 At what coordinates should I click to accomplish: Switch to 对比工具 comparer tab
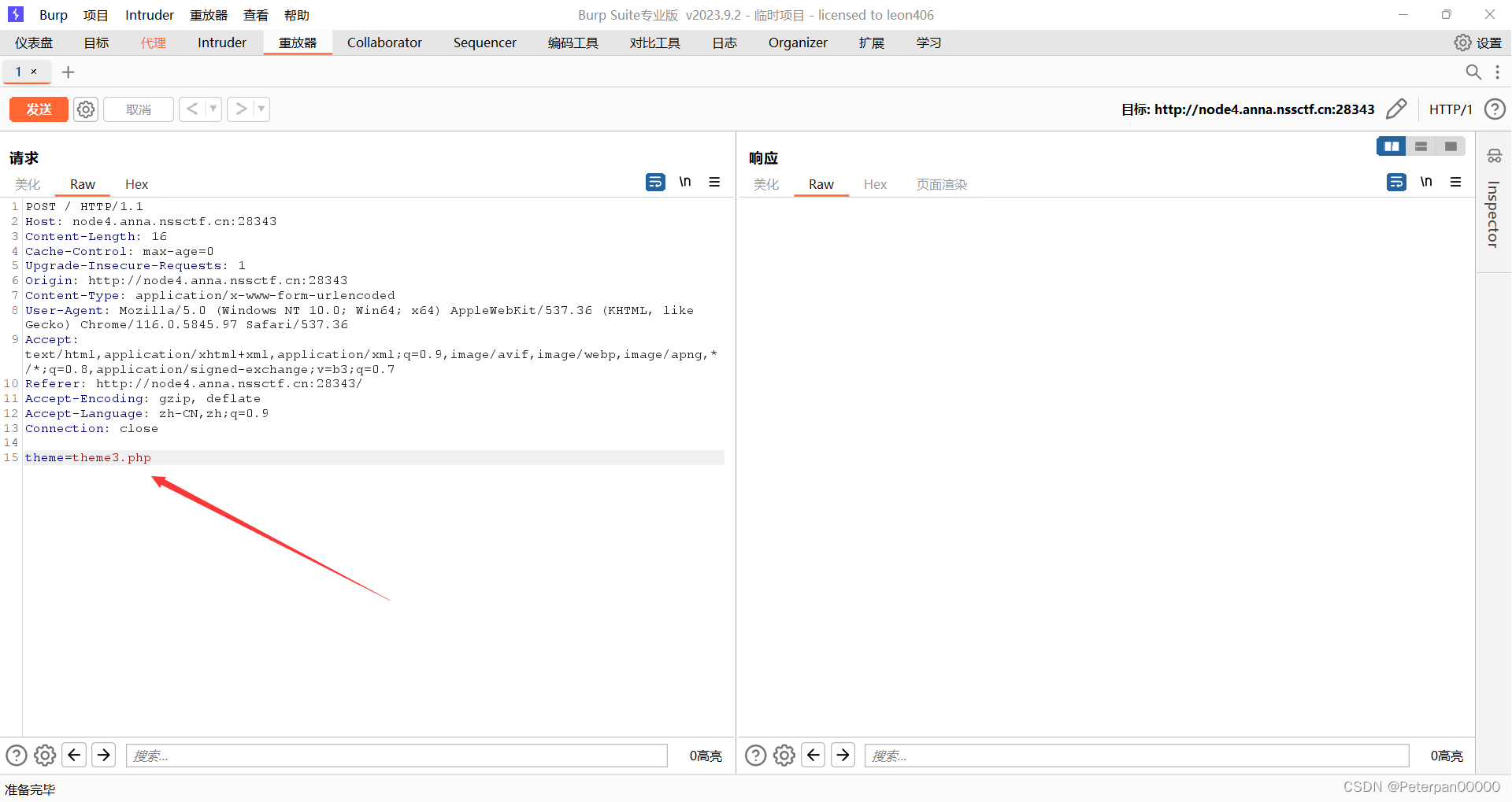point(655,43)
